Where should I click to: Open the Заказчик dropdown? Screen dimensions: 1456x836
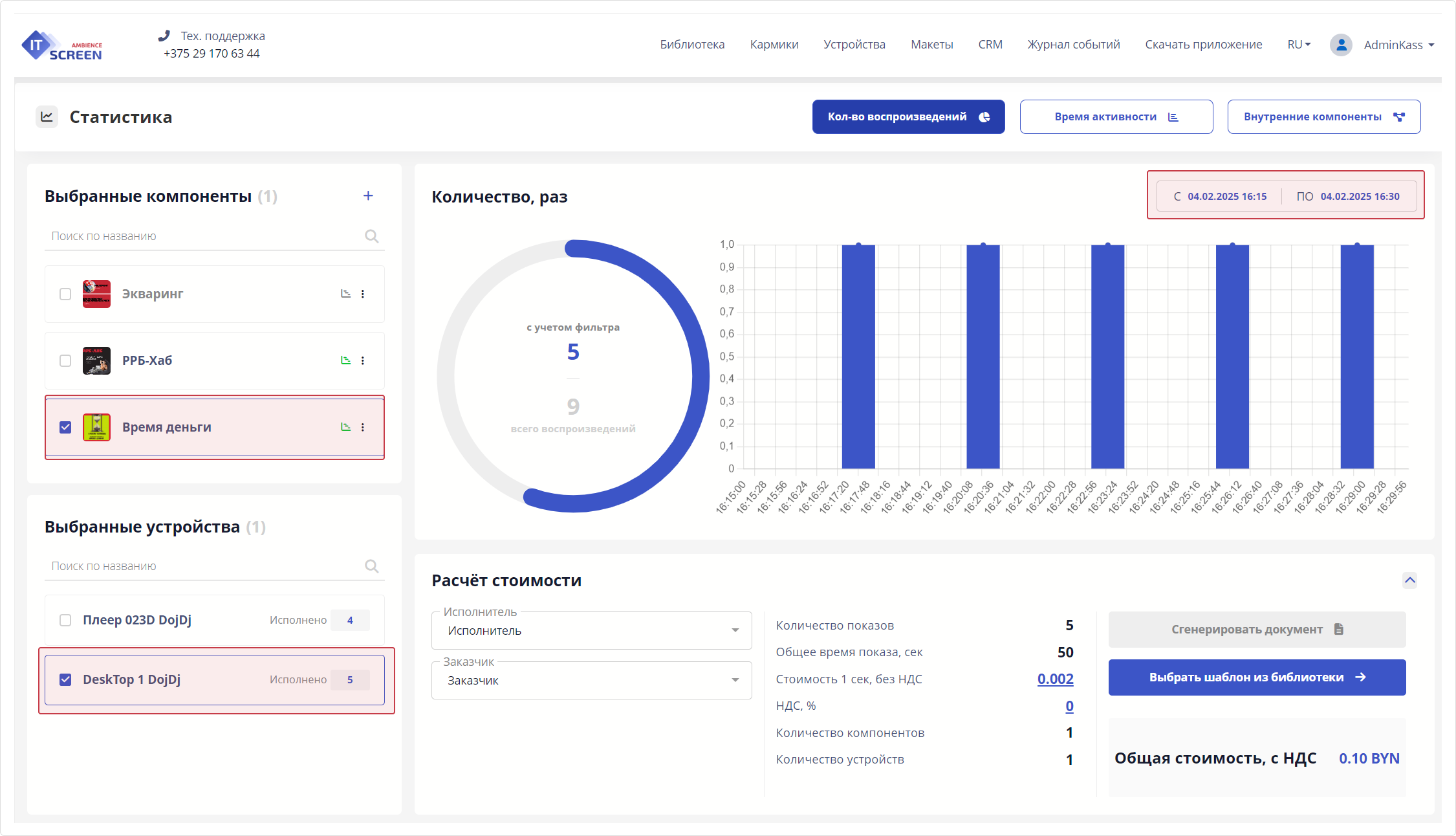(591, 680)
